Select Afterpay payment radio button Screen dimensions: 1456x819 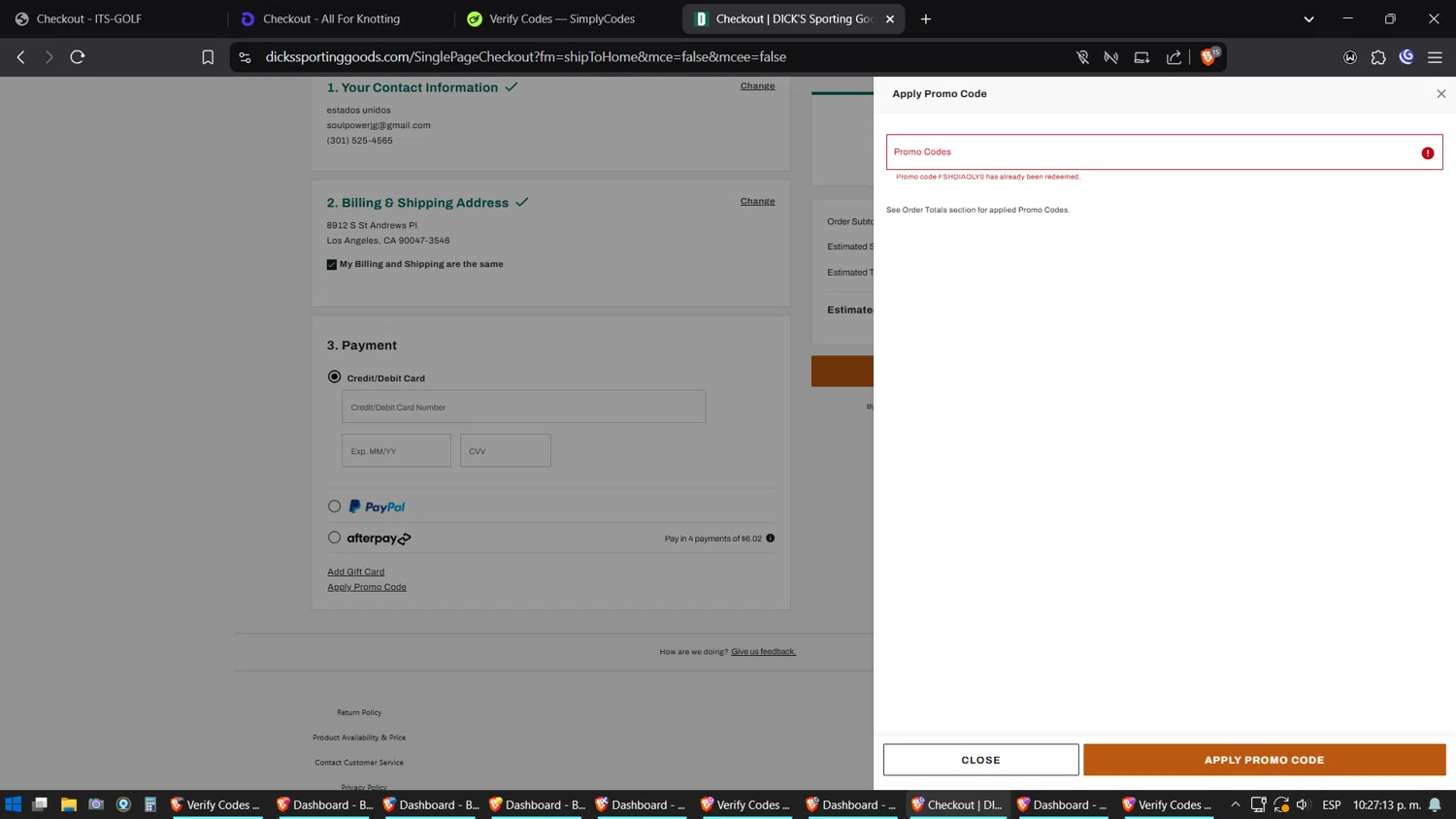[x=334, y=537]
